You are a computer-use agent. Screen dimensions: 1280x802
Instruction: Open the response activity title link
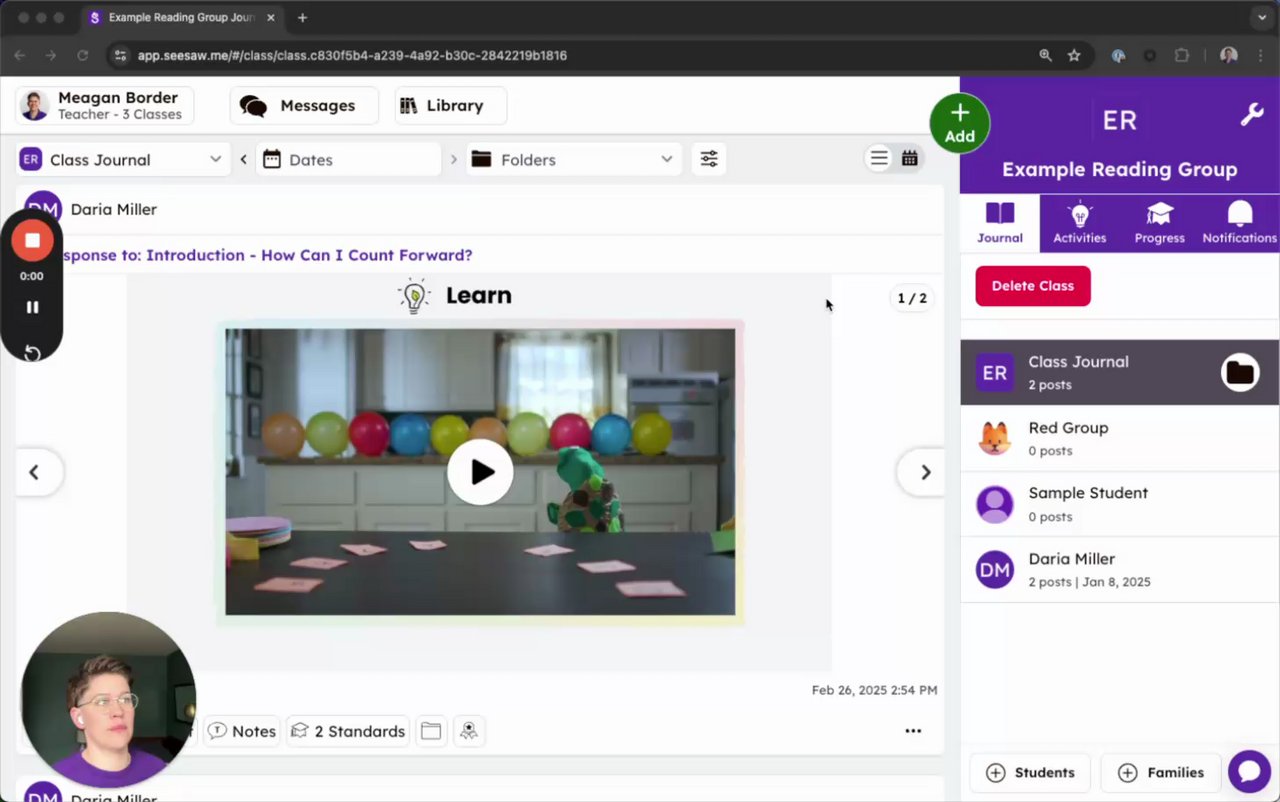tap(266, 255)
